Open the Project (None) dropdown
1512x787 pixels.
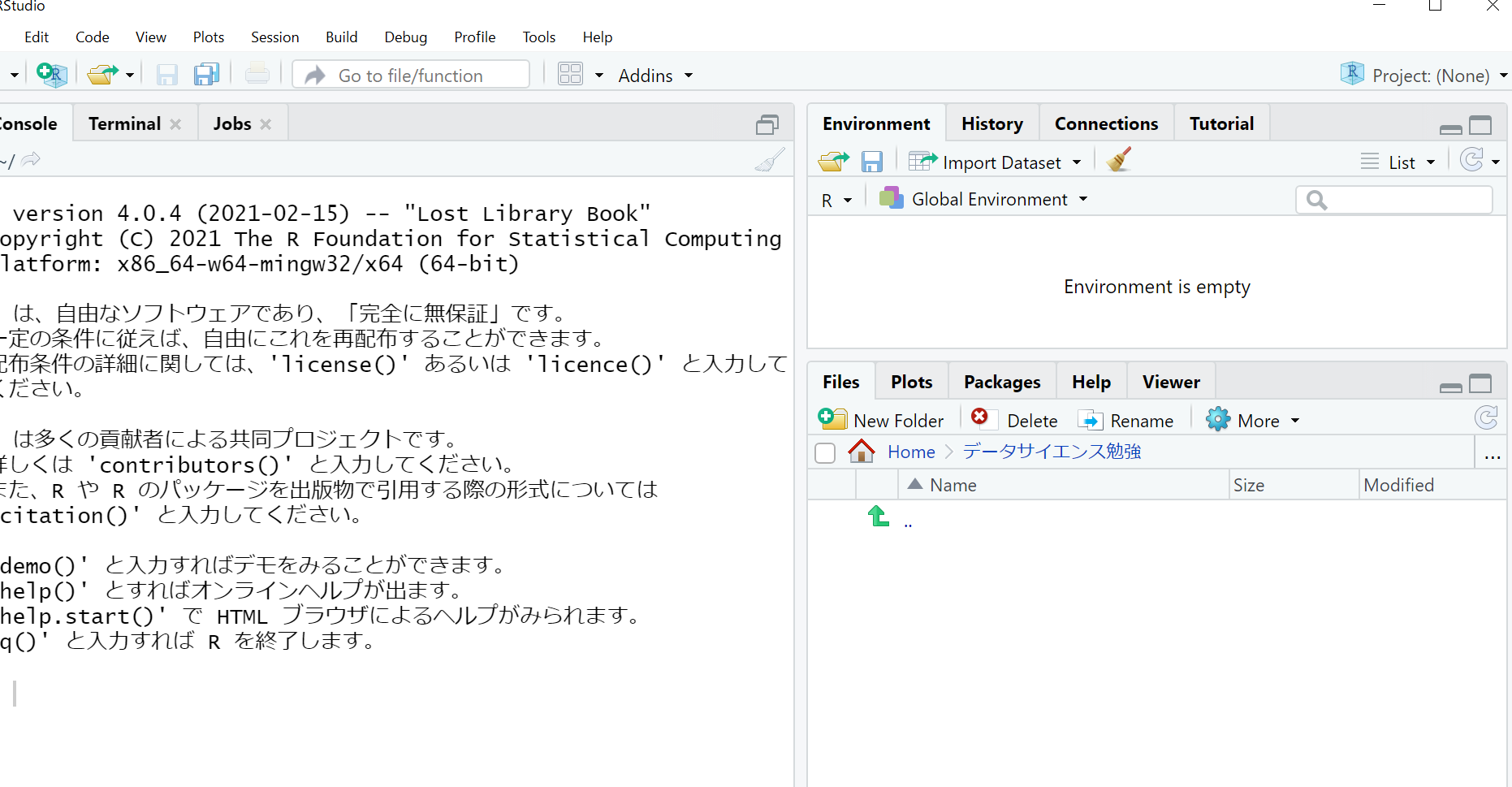[1440, 76]
